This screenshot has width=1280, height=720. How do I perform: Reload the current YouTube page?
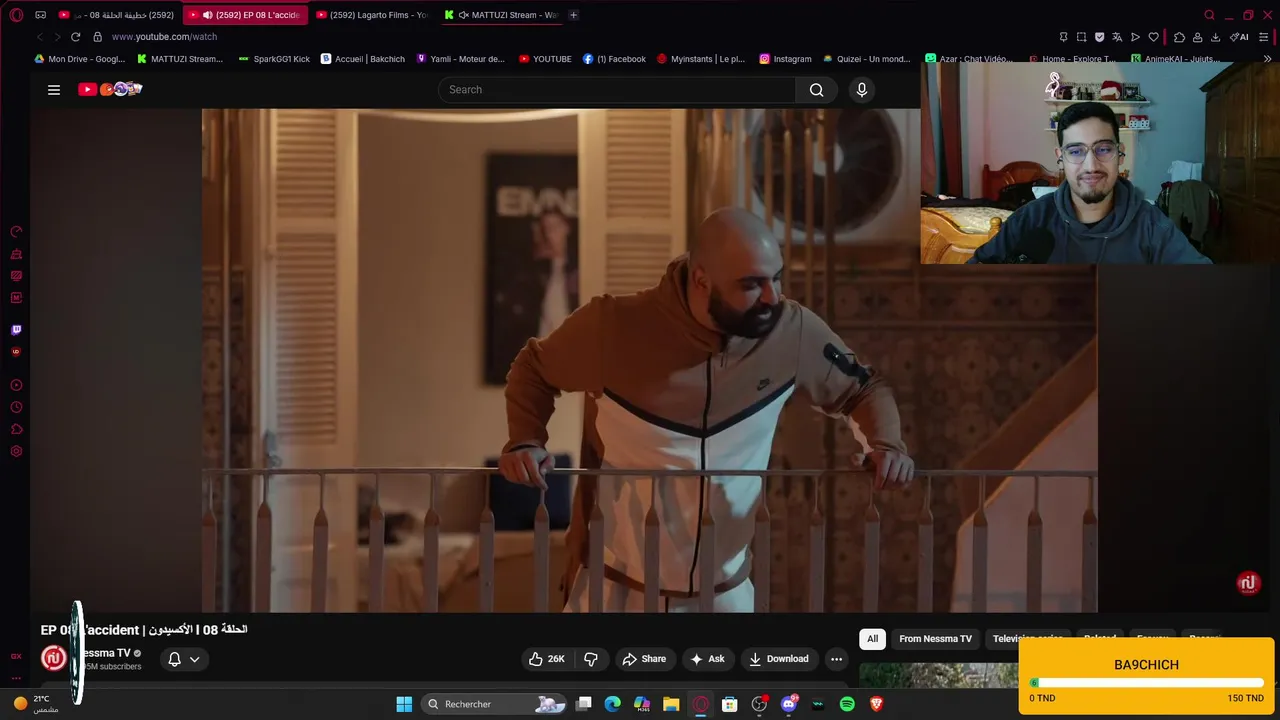[x=75, y=37]
